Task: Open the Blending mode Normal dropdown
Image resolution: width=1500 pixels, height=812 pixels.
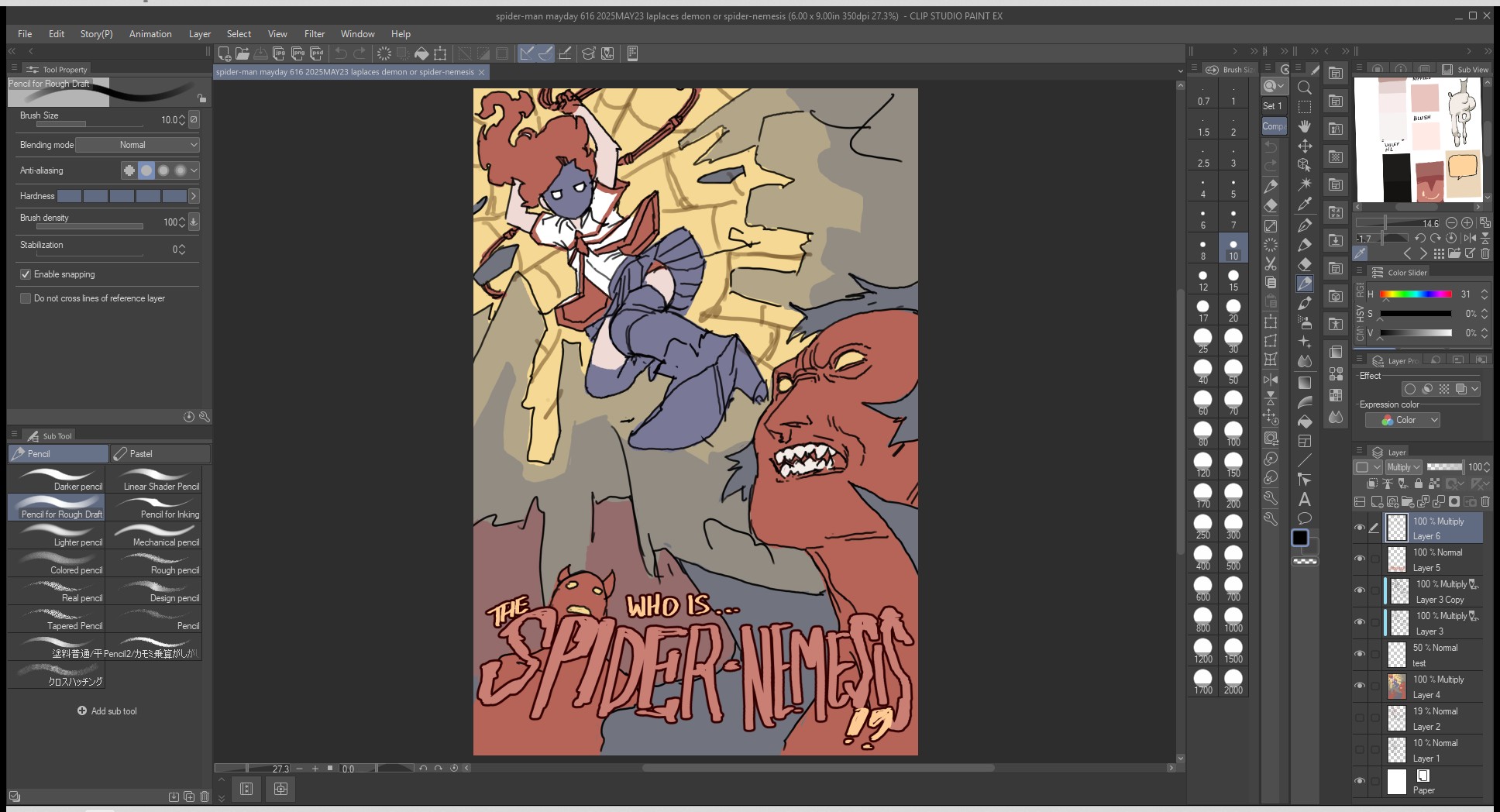Action: (x=138, y=145)
